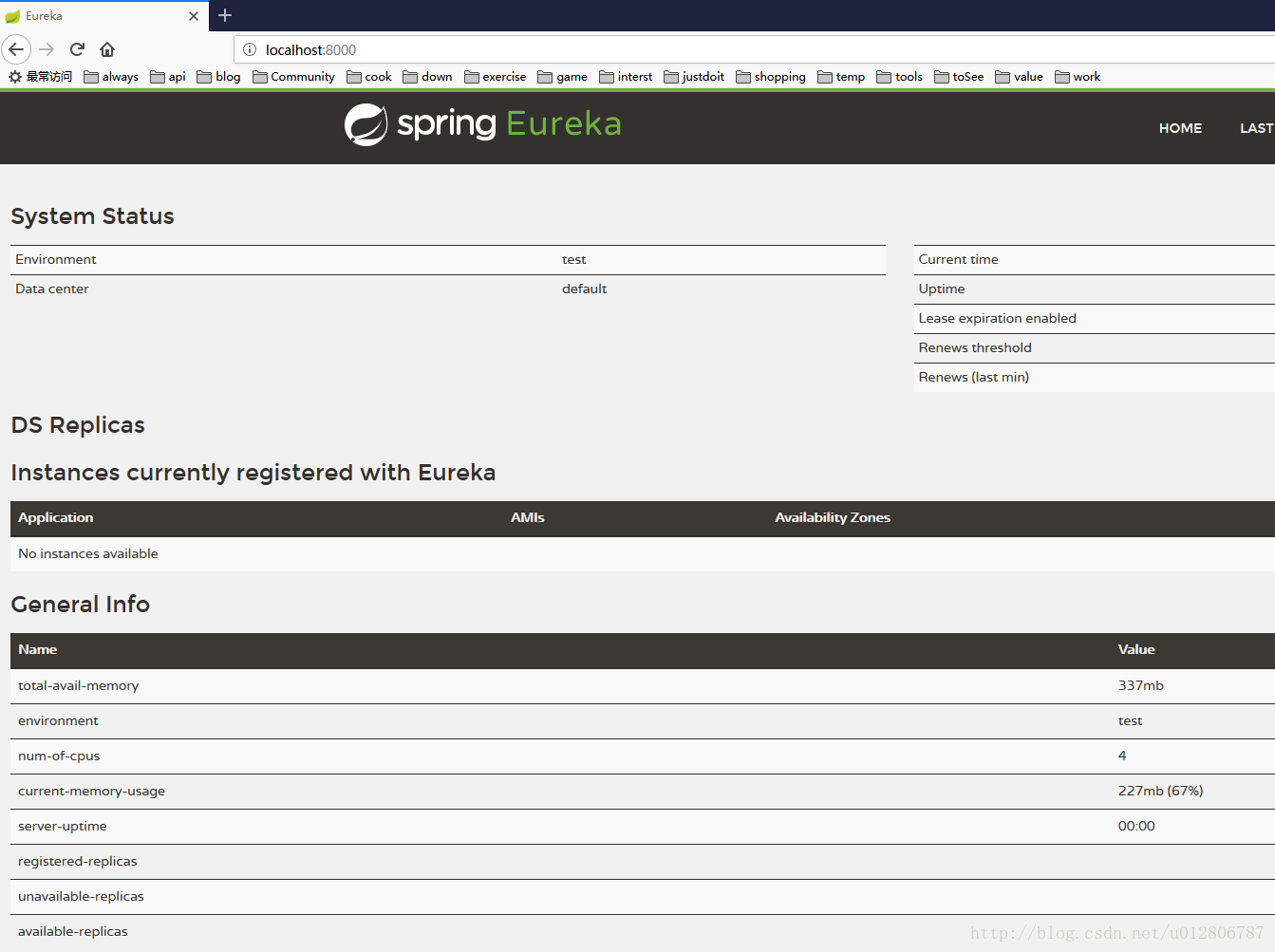Viewport: 1275px width, 952px height.
Task: Open the exercise bookmark folder
Action: [496, 77]
